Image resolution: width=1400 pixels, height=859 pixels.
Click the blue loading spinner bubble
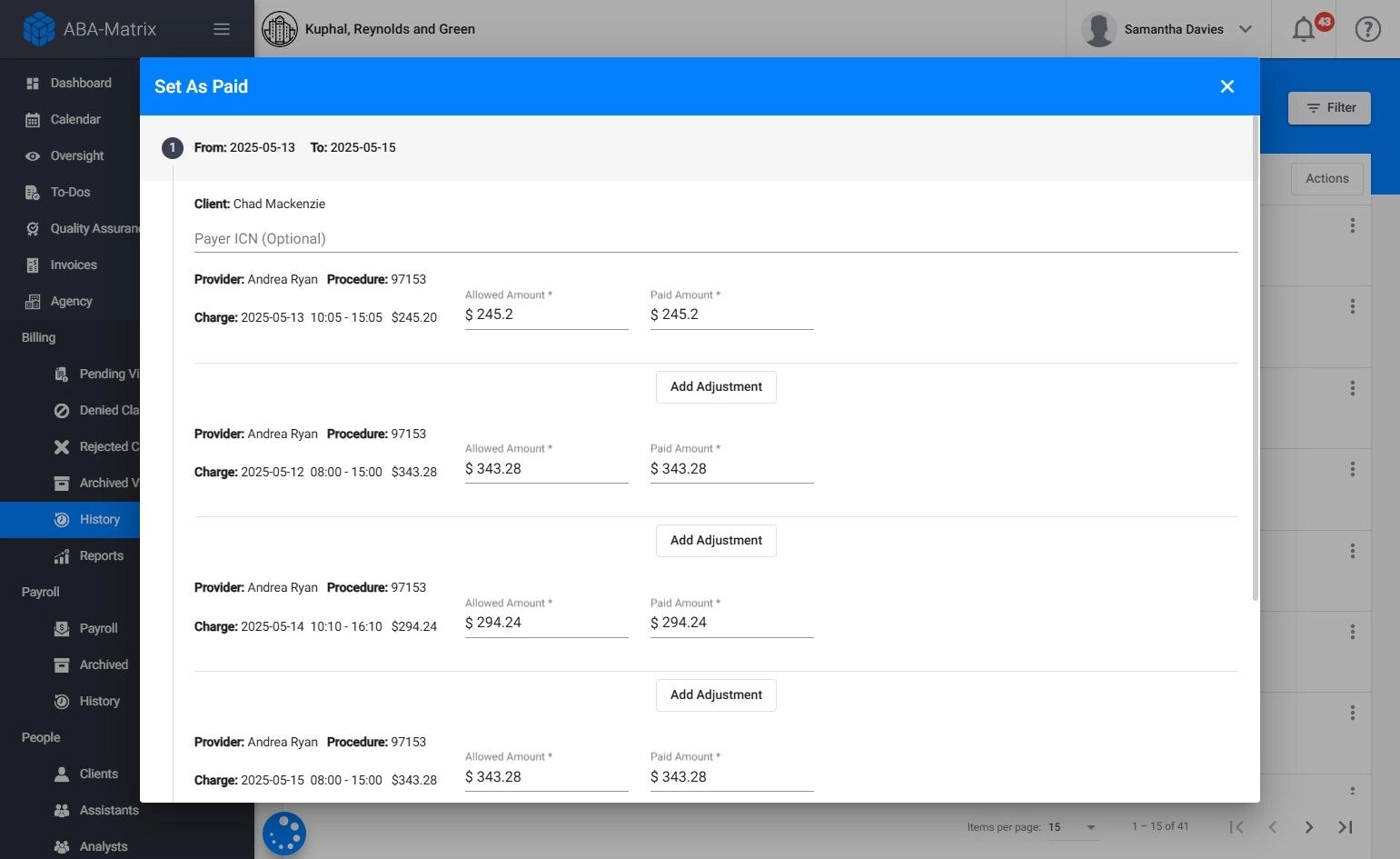[x=284, y=834]
